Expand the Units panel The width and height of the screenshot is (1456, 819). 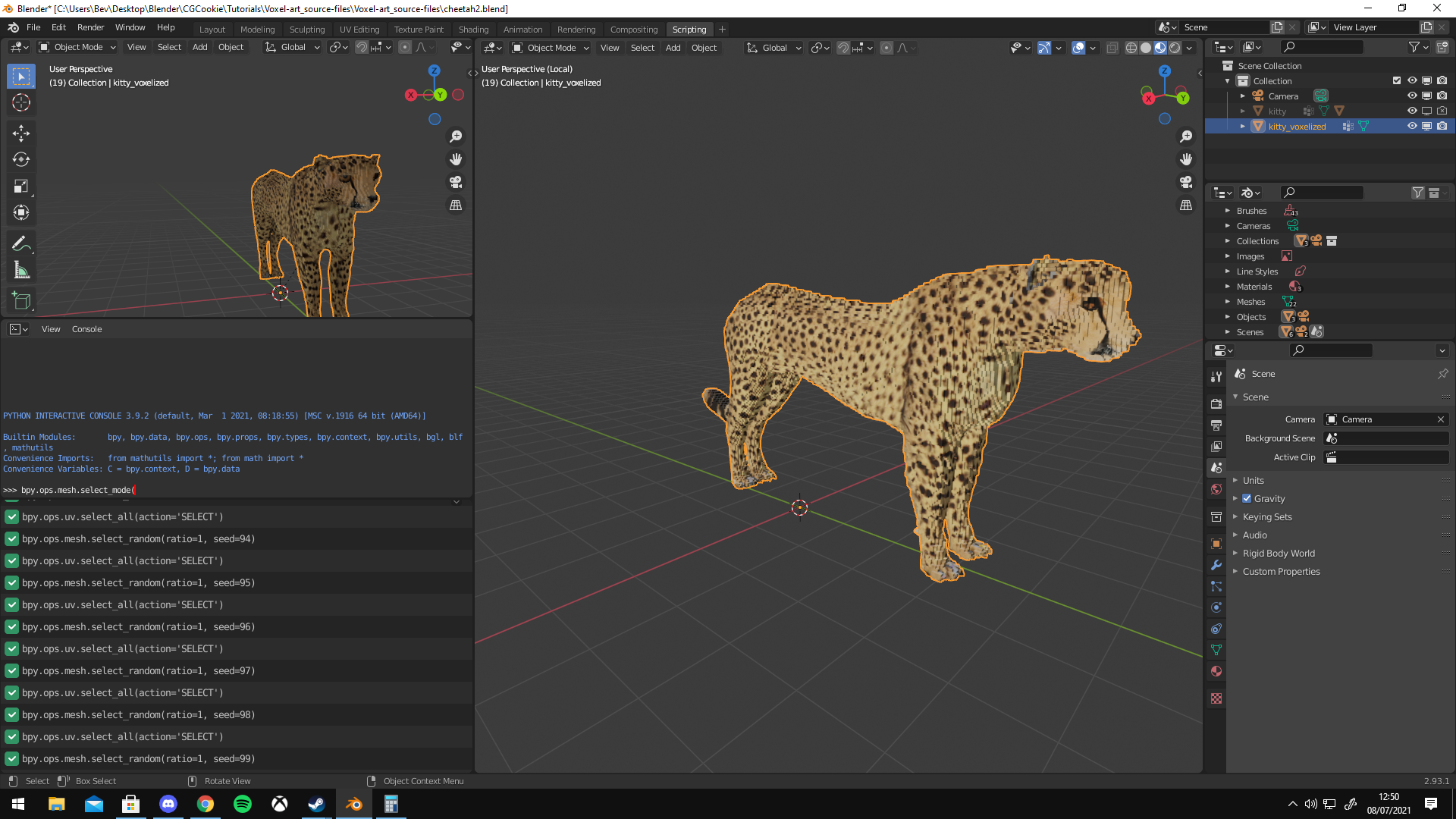(x=1253, y=481)
